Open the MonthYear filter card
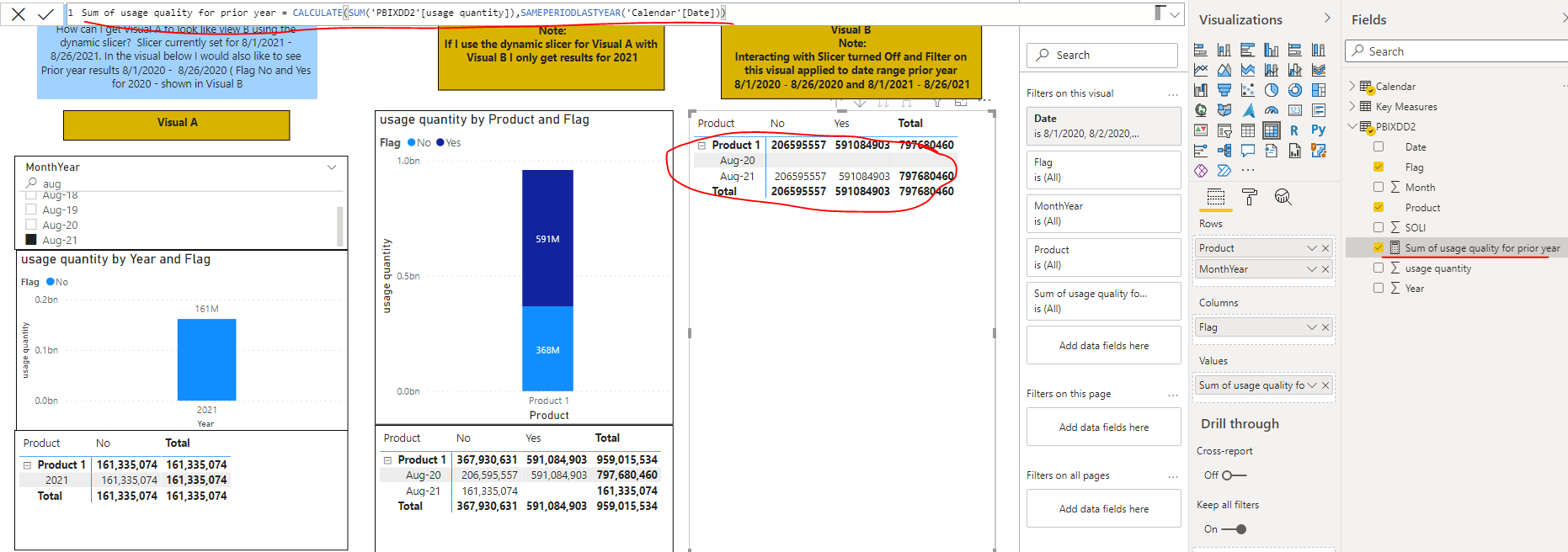 click(x=1103, y=214)
